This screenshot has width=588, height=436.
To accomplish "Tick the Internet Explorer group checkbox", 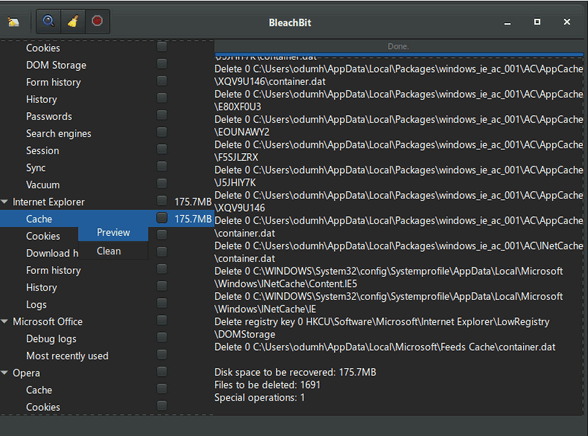I will click(x=162, y=201).
